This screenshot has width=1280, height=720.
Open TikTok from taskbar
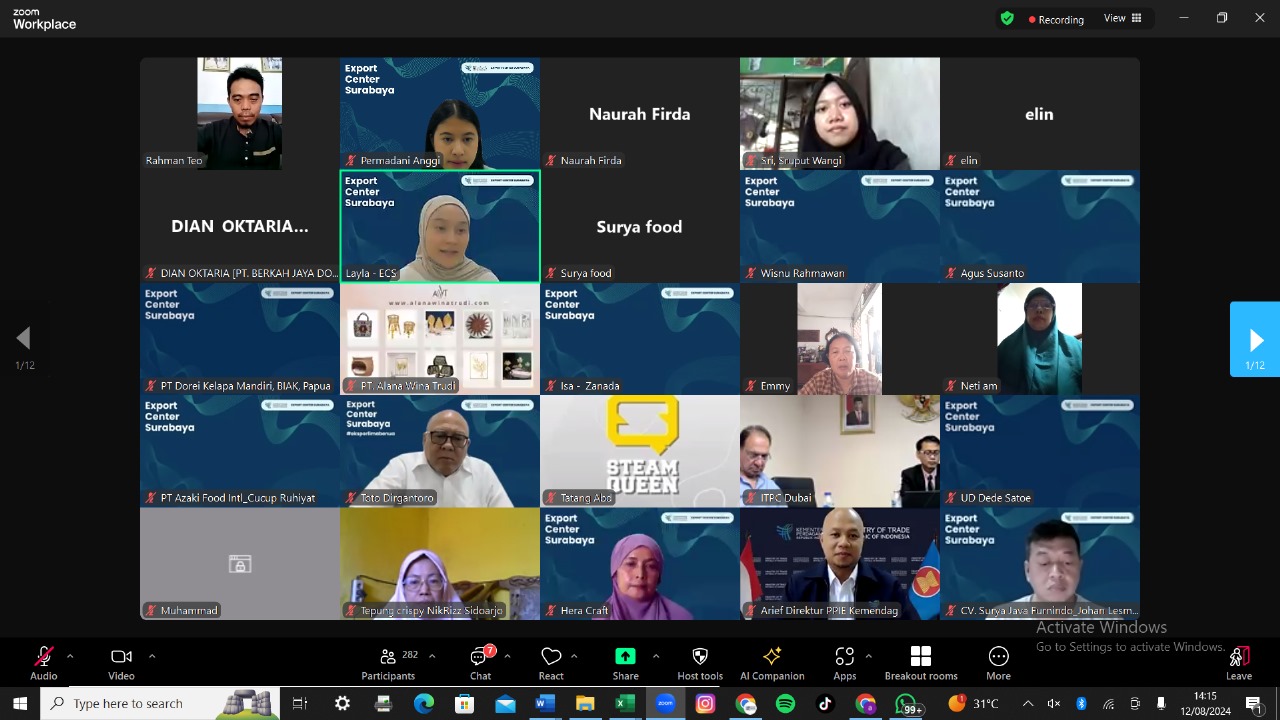(x=825, y=704)
